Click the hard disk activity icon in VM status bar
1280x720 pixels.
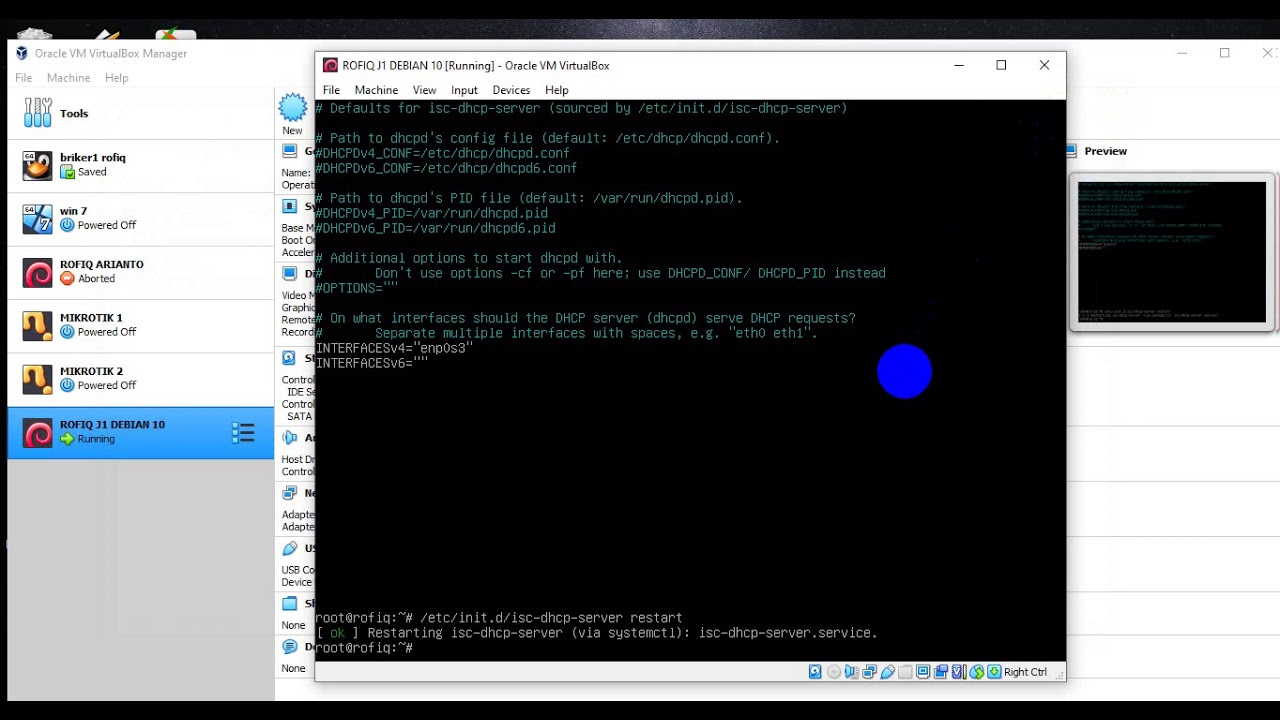pos(815,672)
